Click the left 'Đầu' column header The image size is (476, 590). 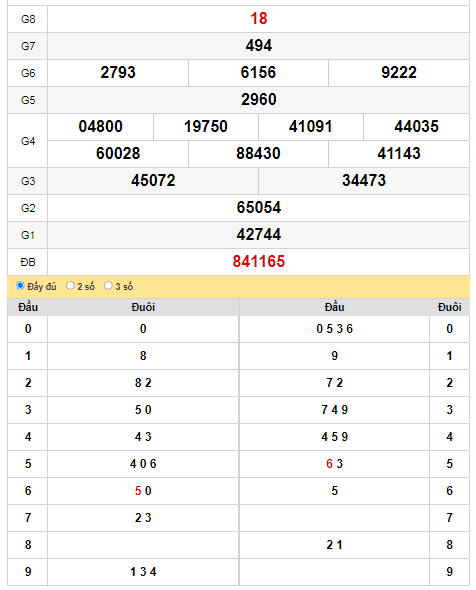point(28,307)
